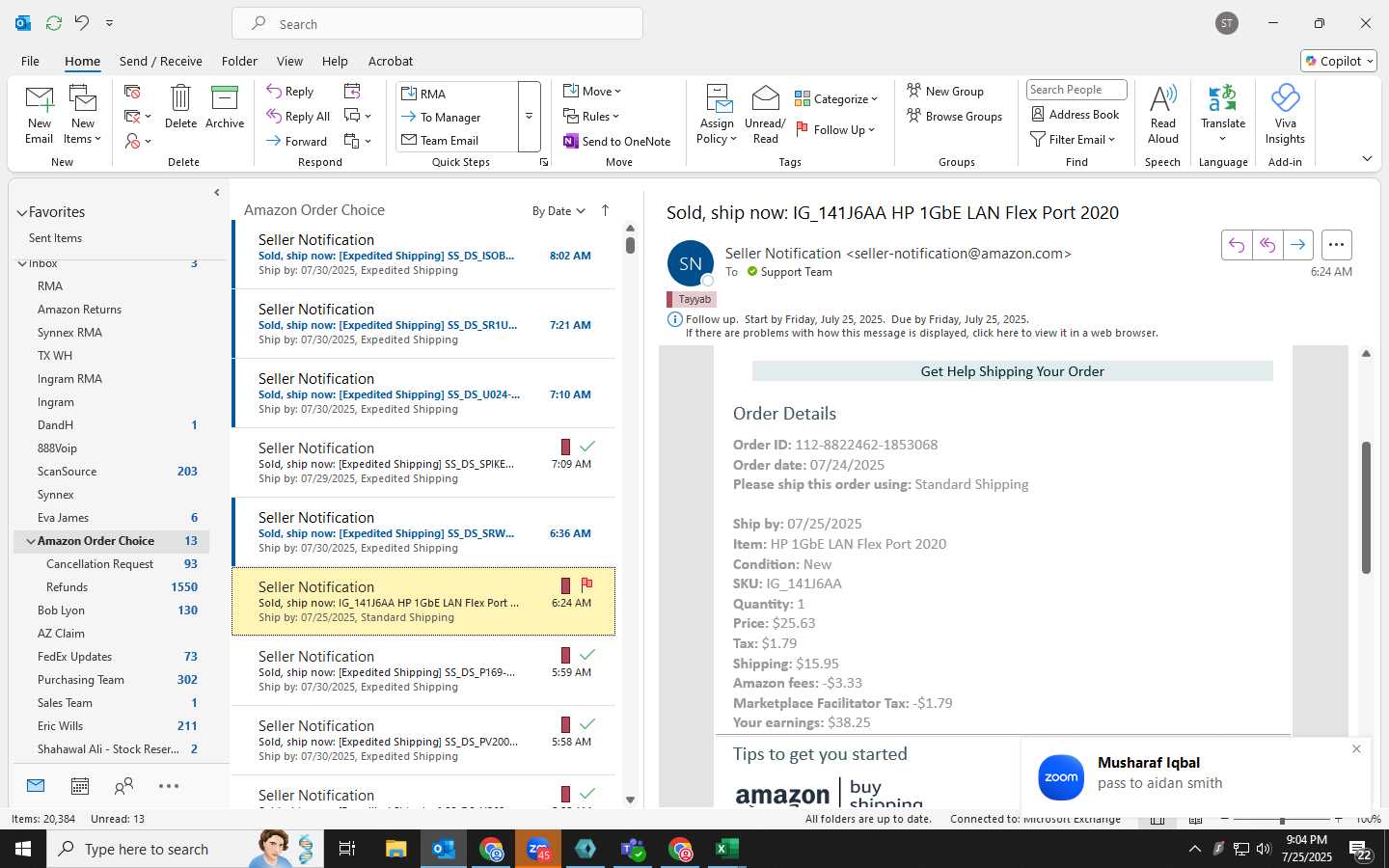1389x868 pixels.
Task: Click Reply in the ribbon
Action: 290,92
